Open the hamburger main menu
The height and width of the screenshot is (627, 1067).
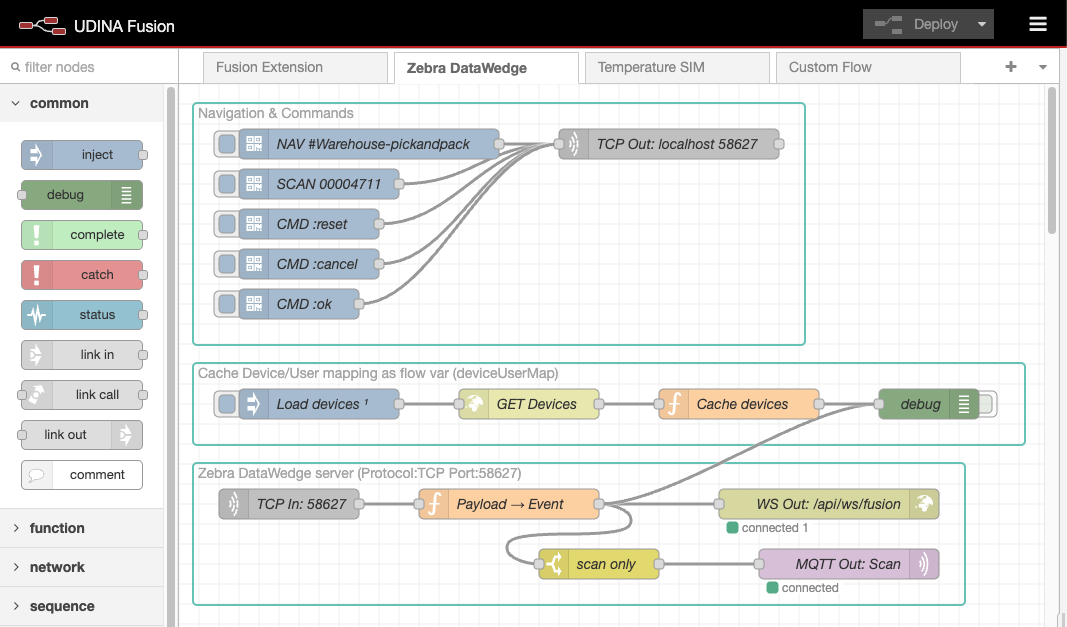[x=1037, y=24]
